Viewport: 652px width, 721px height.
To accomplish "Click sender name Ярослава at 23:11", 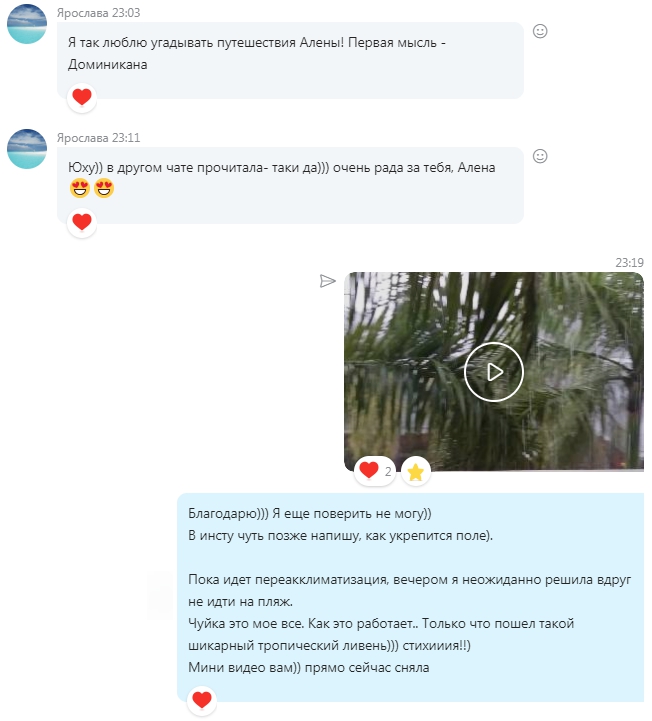I will pos(83,138).
